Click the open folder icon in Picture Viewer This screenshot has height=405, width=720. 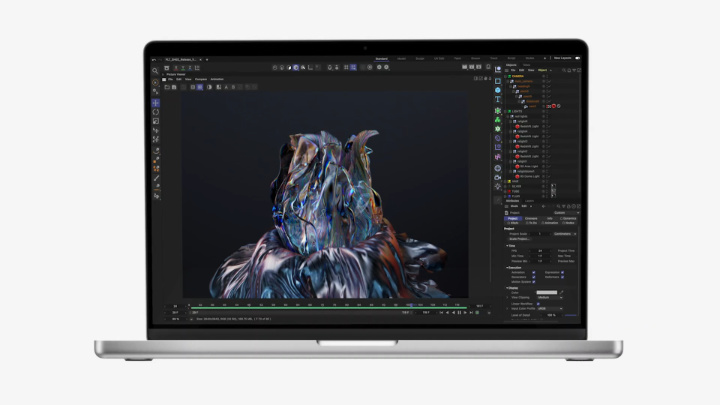tap(167, 87)
